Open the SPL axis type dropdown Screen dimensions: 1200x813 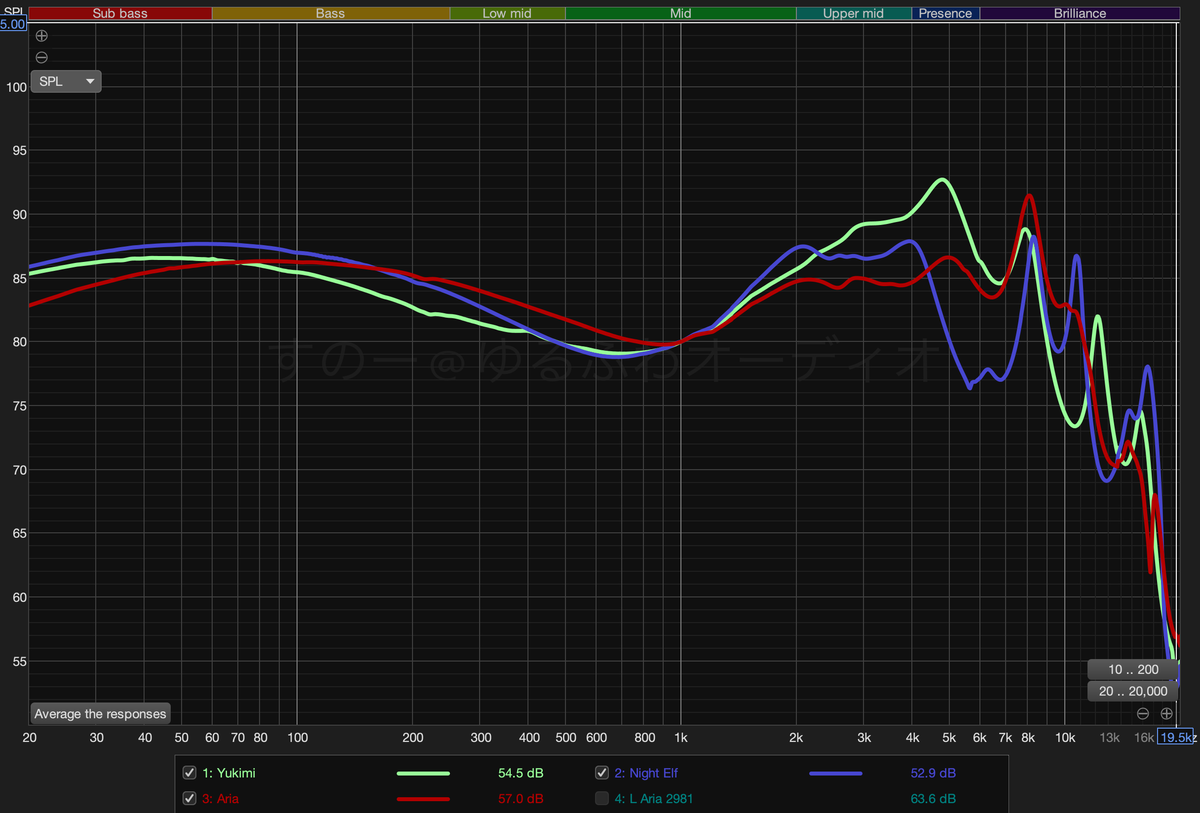[66, 81]
